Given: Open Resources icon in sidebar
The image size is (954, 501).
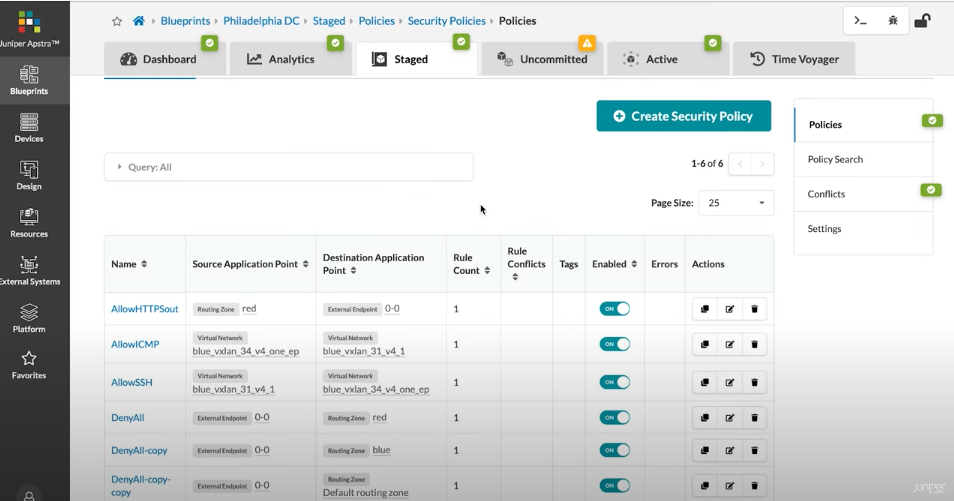Looking at the screenshot, I should (29, 223).
